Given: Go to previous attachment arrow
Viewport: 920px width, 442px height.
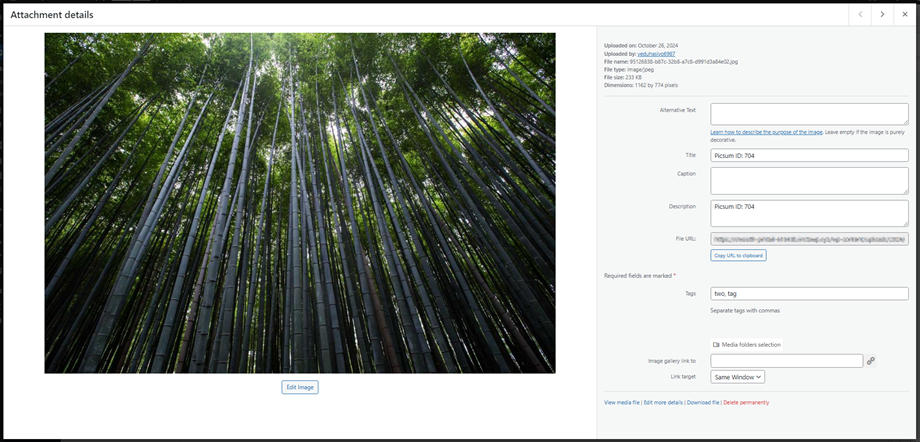Looking at the screenshot, I should click(x=860, y=14).
